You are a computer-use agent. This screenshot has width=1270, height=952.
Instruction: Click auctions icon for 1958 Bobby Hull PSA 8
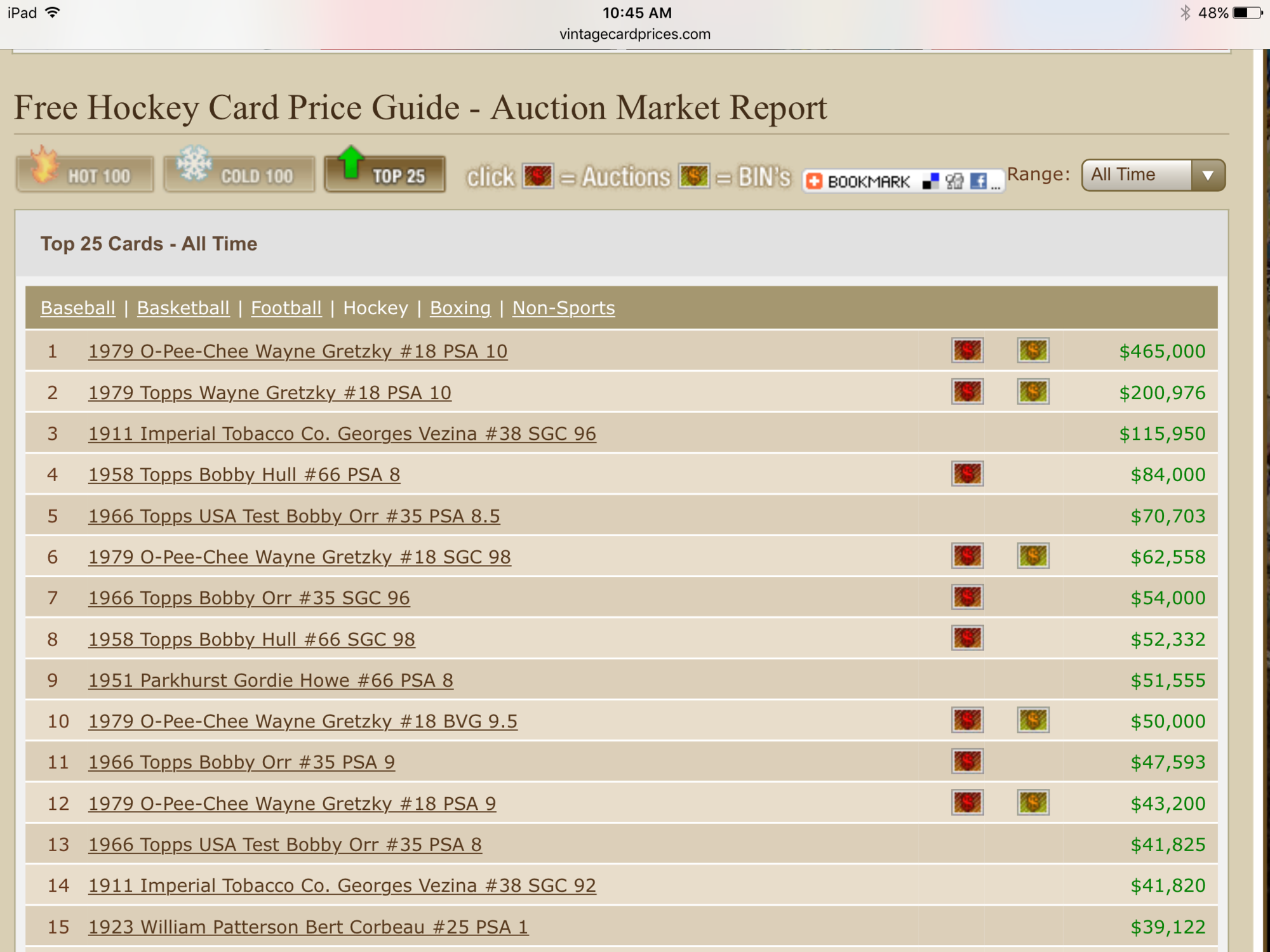pyautogui.click(x=967, y=474)
